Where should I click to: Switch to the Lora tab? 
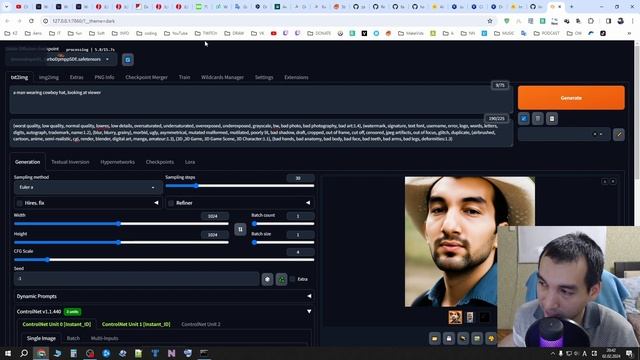(x=190, y=162)
